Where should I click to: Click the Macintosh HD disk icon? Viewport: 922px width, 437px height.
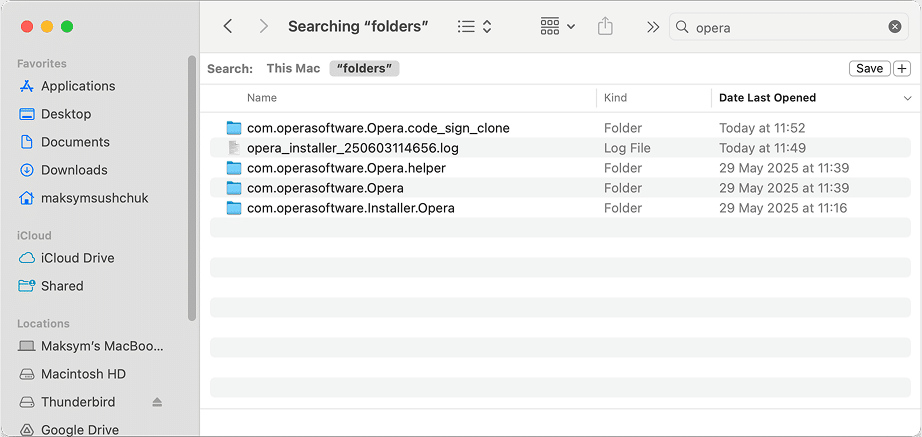(26, 374)
